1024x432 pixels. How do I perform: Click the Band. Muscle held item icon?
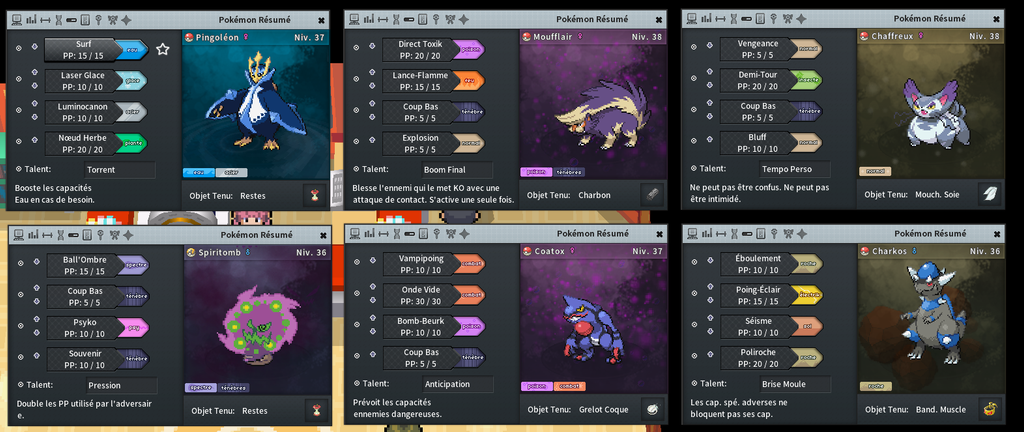coord(990,409)
